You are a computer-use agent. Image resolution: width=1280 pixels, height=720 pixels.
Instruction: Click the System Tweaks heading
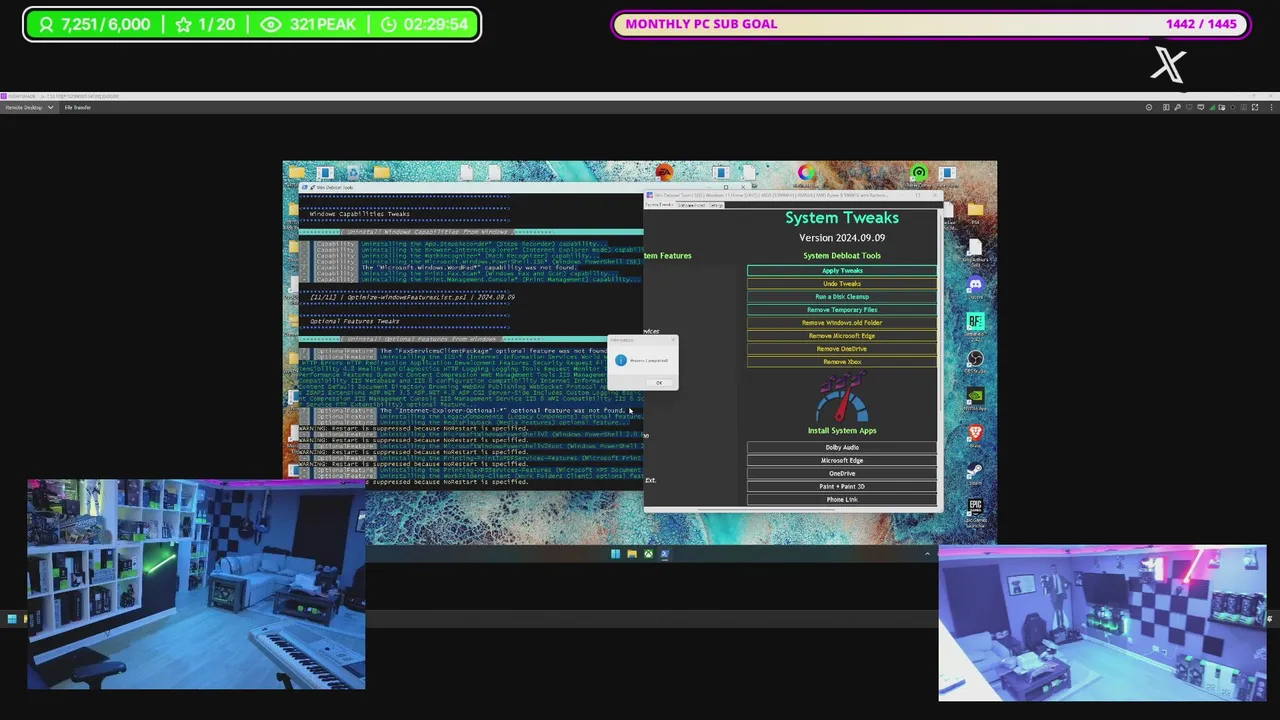(x=842, y=218)
